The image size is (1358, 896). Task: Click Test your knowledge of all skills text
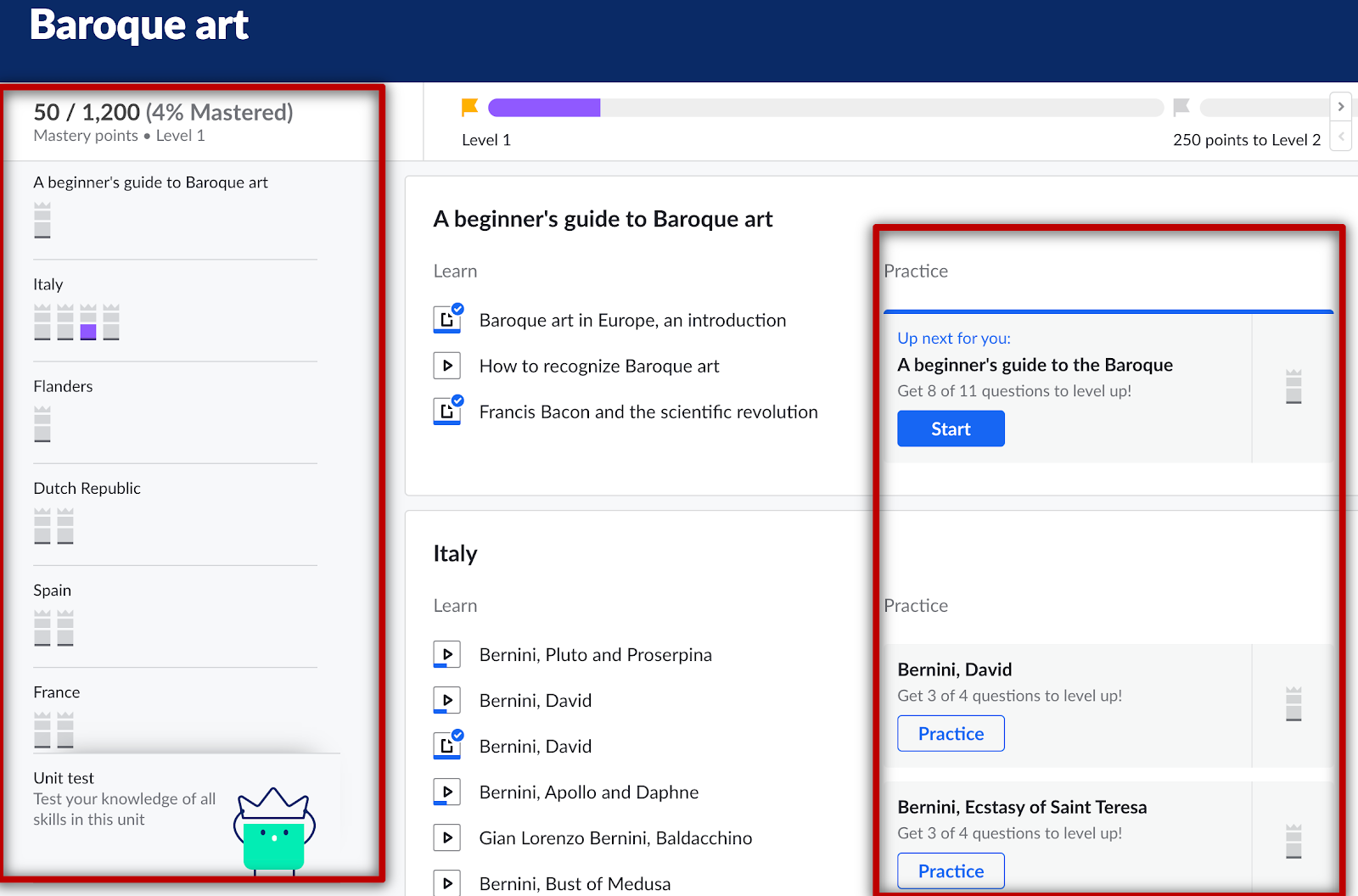coord(125,809)
